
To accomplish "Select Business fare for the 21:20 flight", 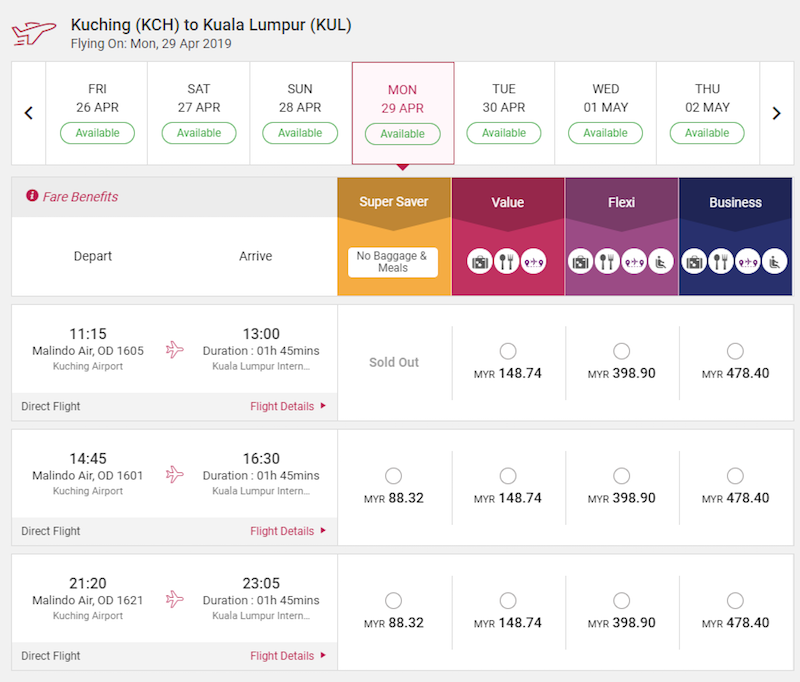I will (x=735, y=601).
